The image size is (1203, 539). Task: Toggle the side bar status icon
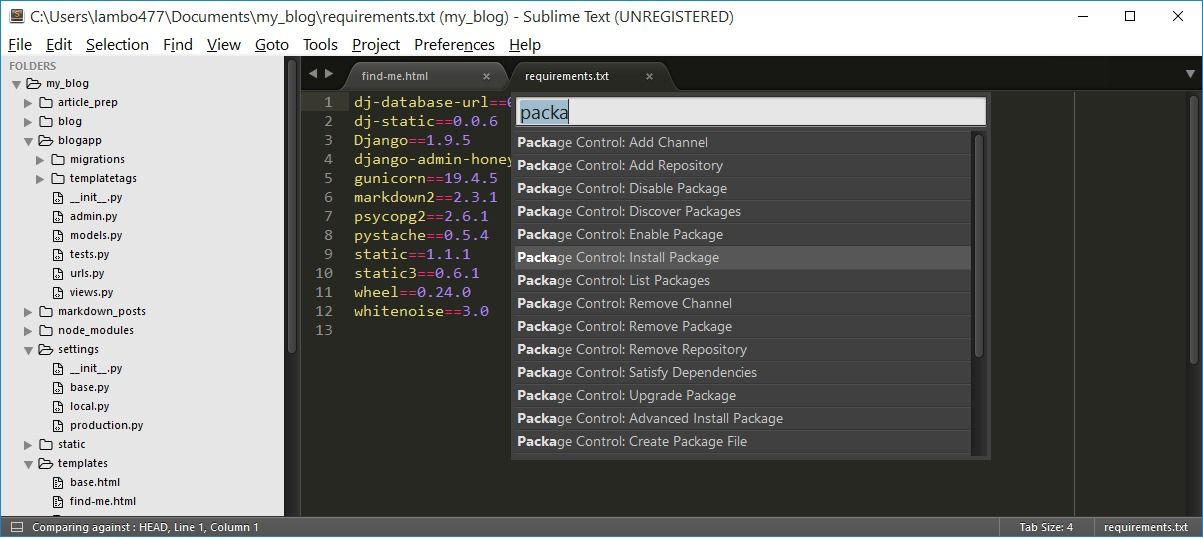coord(15,527)
